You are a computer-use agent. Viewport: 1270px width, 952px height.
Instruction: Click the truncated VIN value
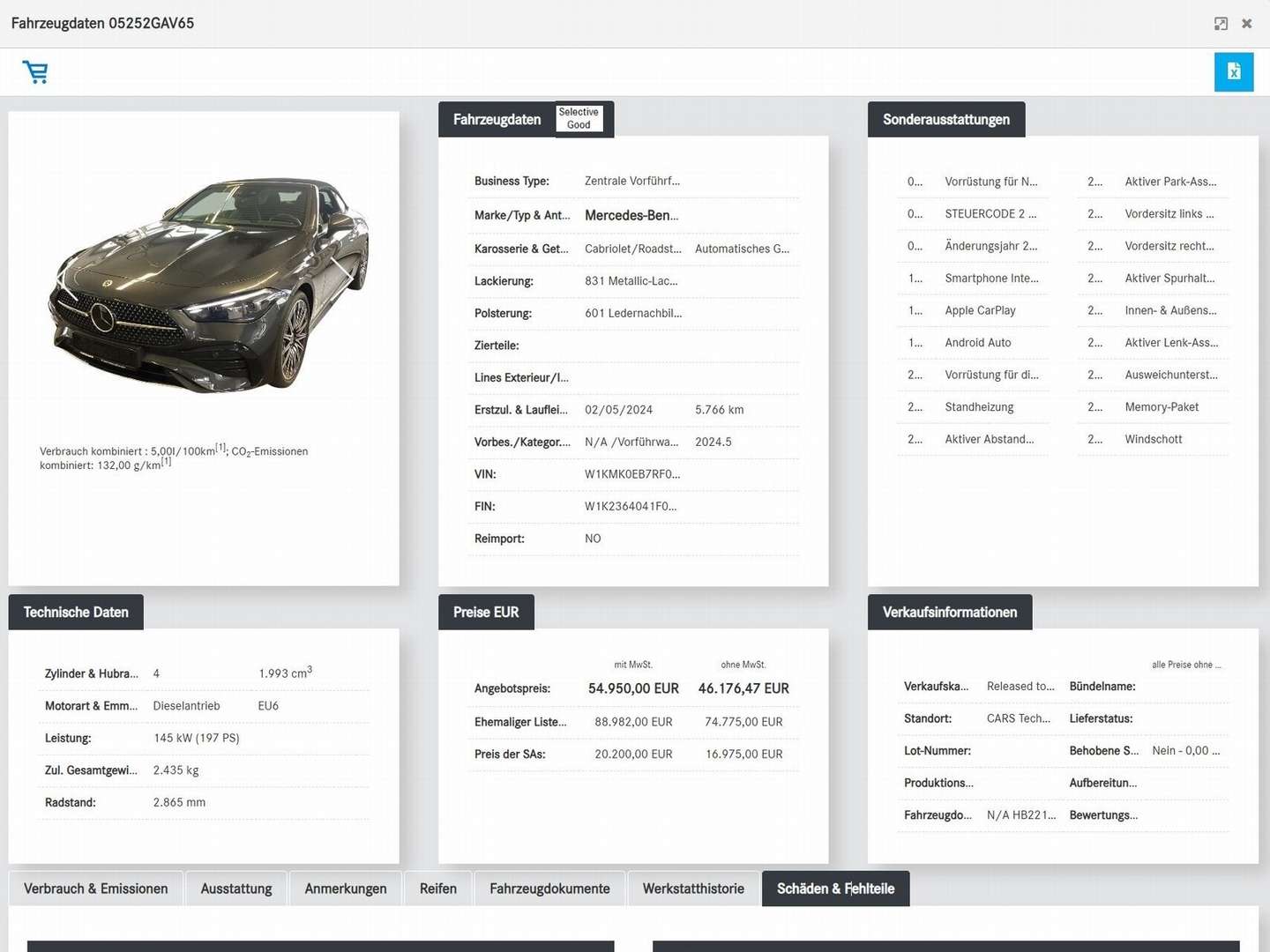click(x=631, y=474)
